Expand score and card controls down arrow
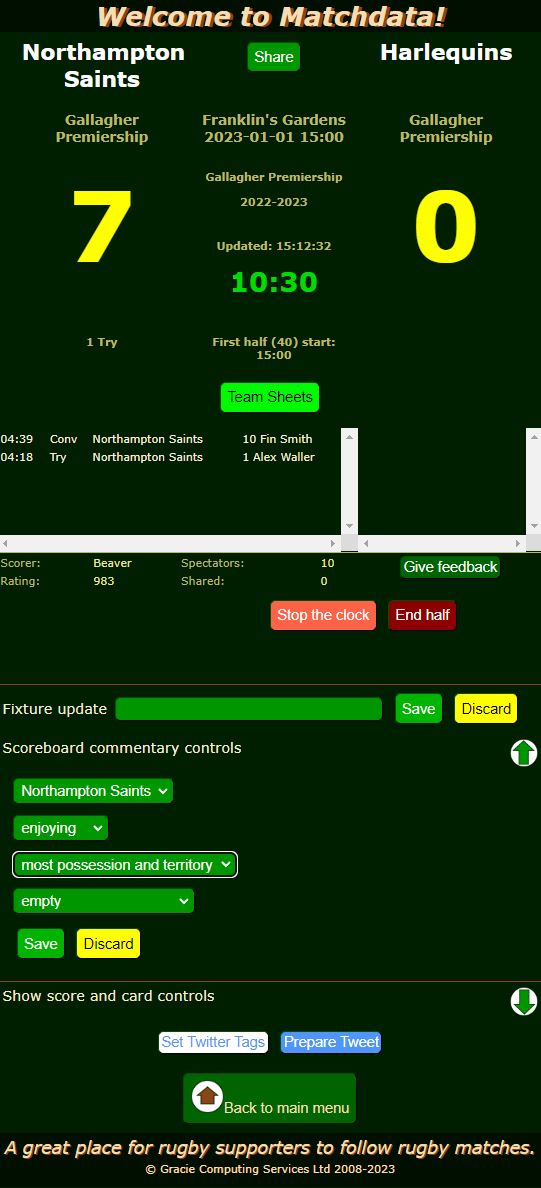 tap(524, 1002)
